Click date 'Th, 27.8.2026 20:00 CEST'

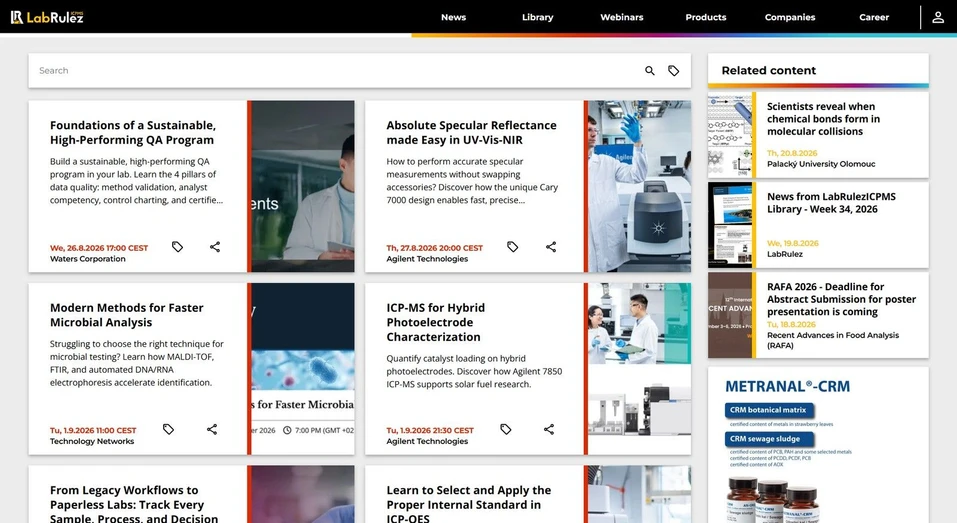[x=435, y=248]
